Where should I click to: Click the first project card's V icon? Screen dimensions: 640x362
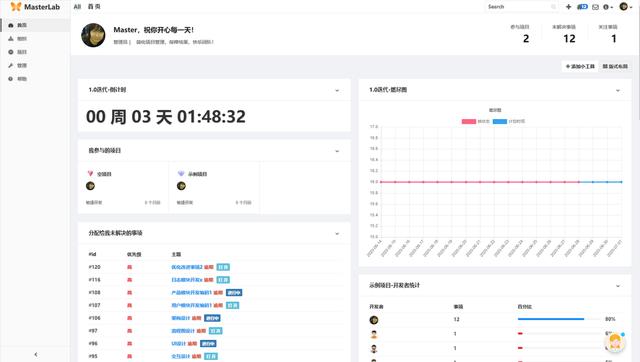(x=90, y=173)
